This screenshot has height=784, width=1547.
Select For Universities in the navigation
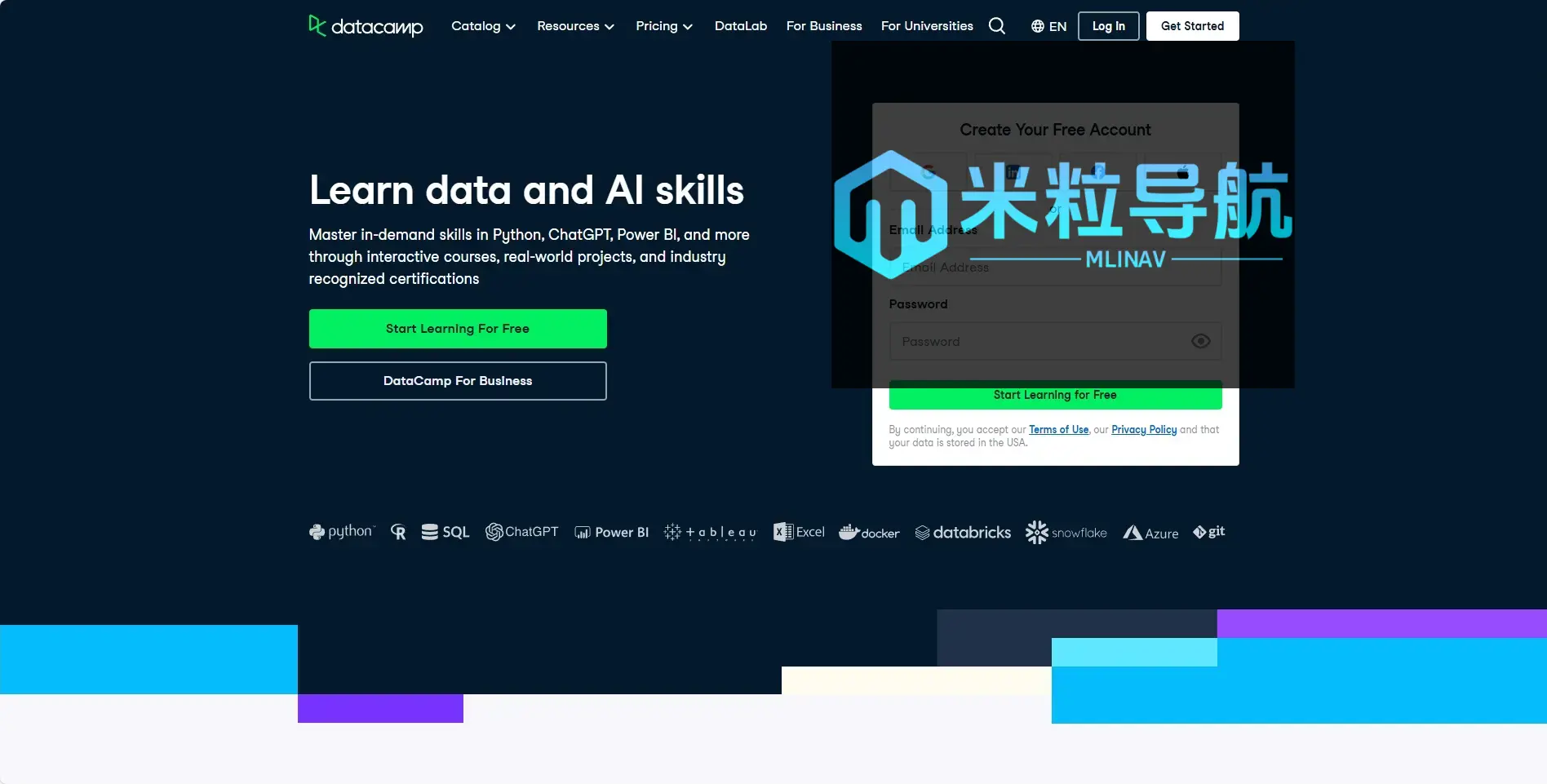926,25
